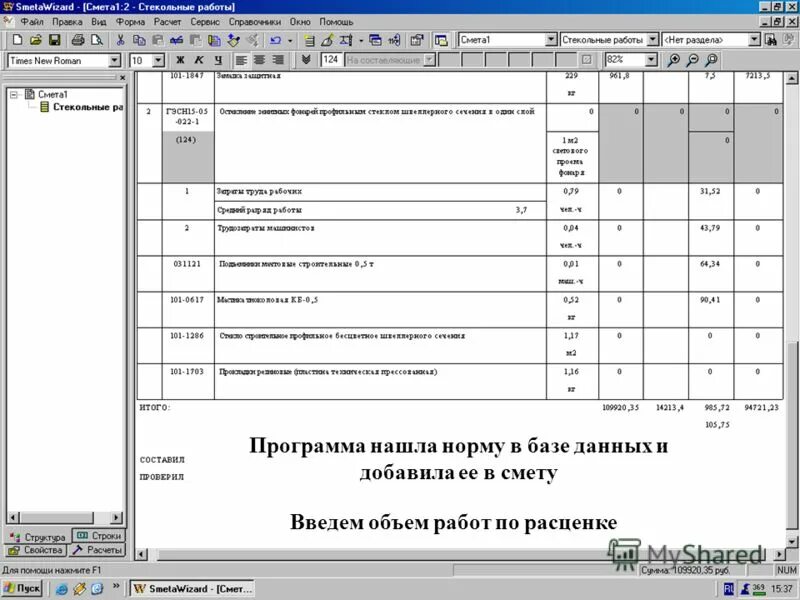Viewport: 800px width, 600px height.
Task: Open print preview icon
Action: tap(96, 40)
